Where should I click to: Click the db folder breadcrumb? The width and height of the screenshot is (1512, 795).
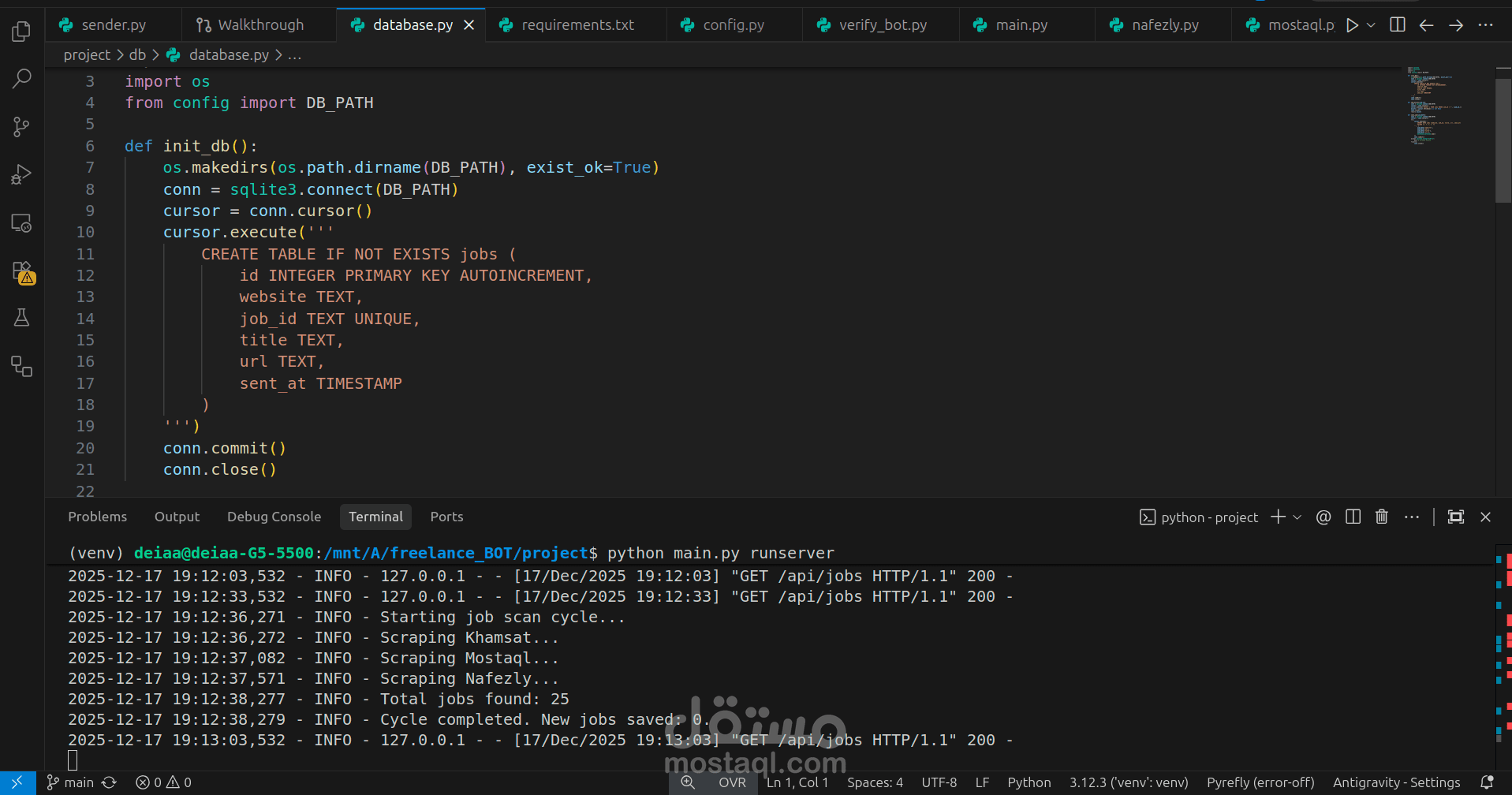click(x=137, y=55)
